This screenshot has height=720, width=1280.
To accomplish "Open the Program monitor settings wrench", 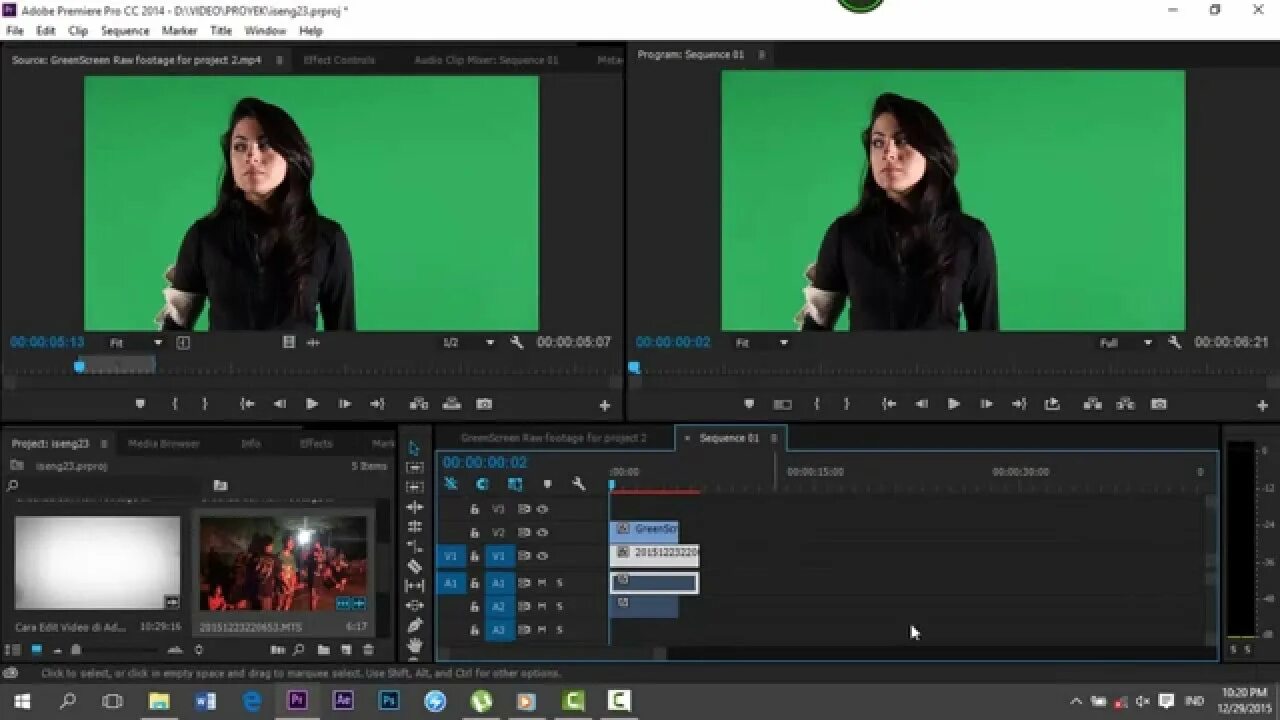I will coord(1174,342).
